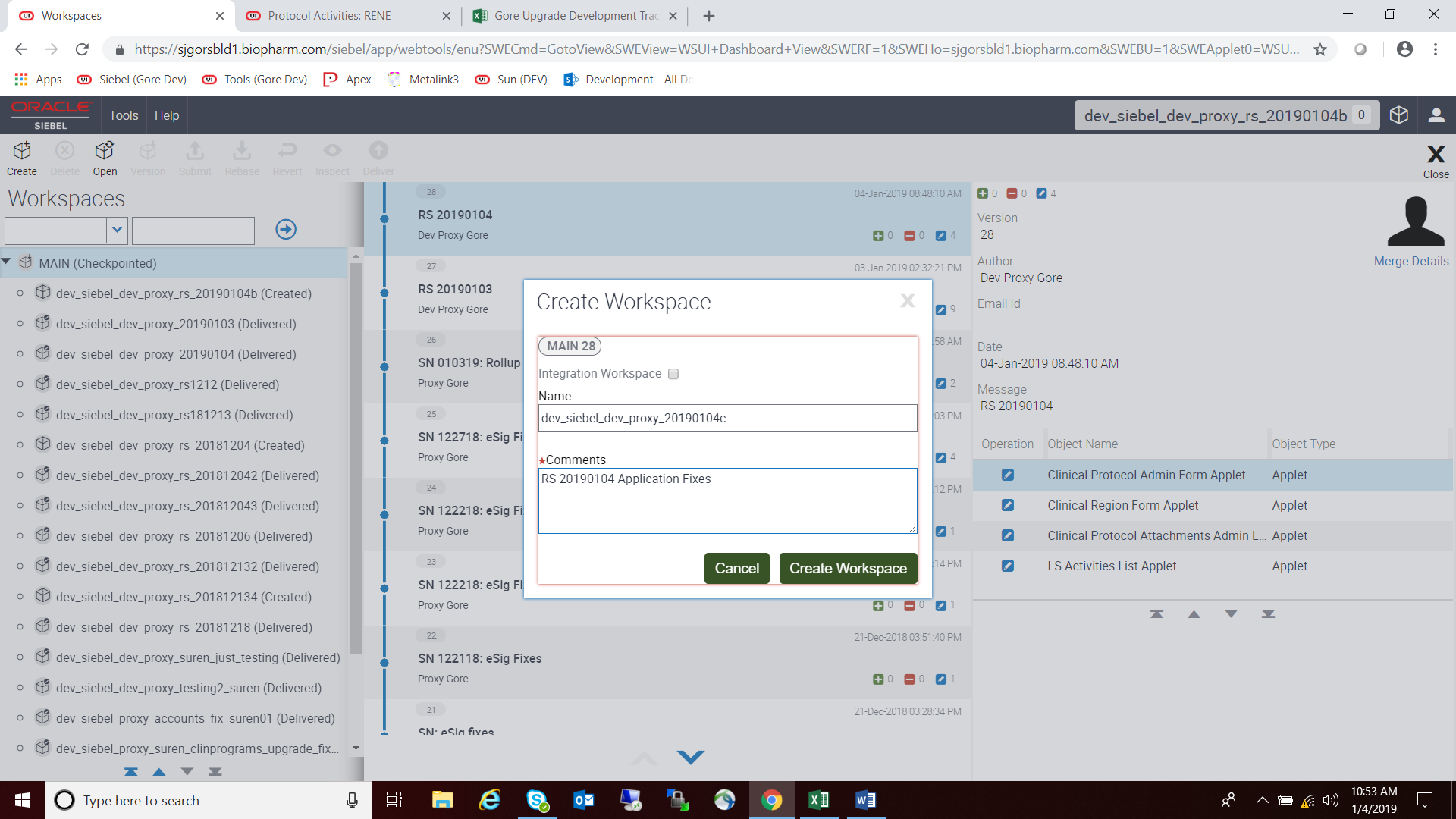The image size is (1456, 819).
Task: Open Excel from the Windows taskbar
Action: pos(818,800)
